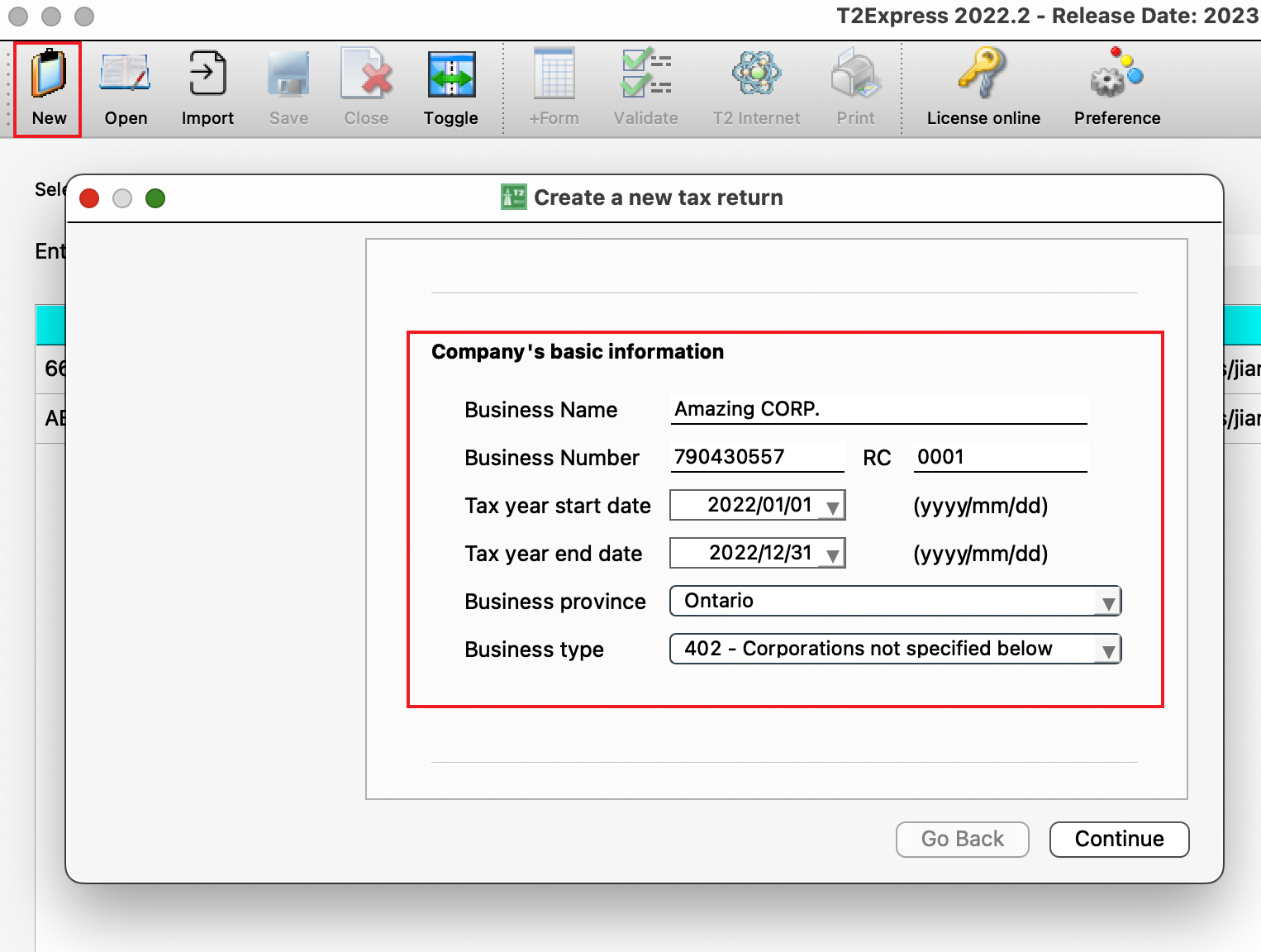This screenshot has width=1261, height=952.
Task: Click the RC label text
Action: pos(877,458)
